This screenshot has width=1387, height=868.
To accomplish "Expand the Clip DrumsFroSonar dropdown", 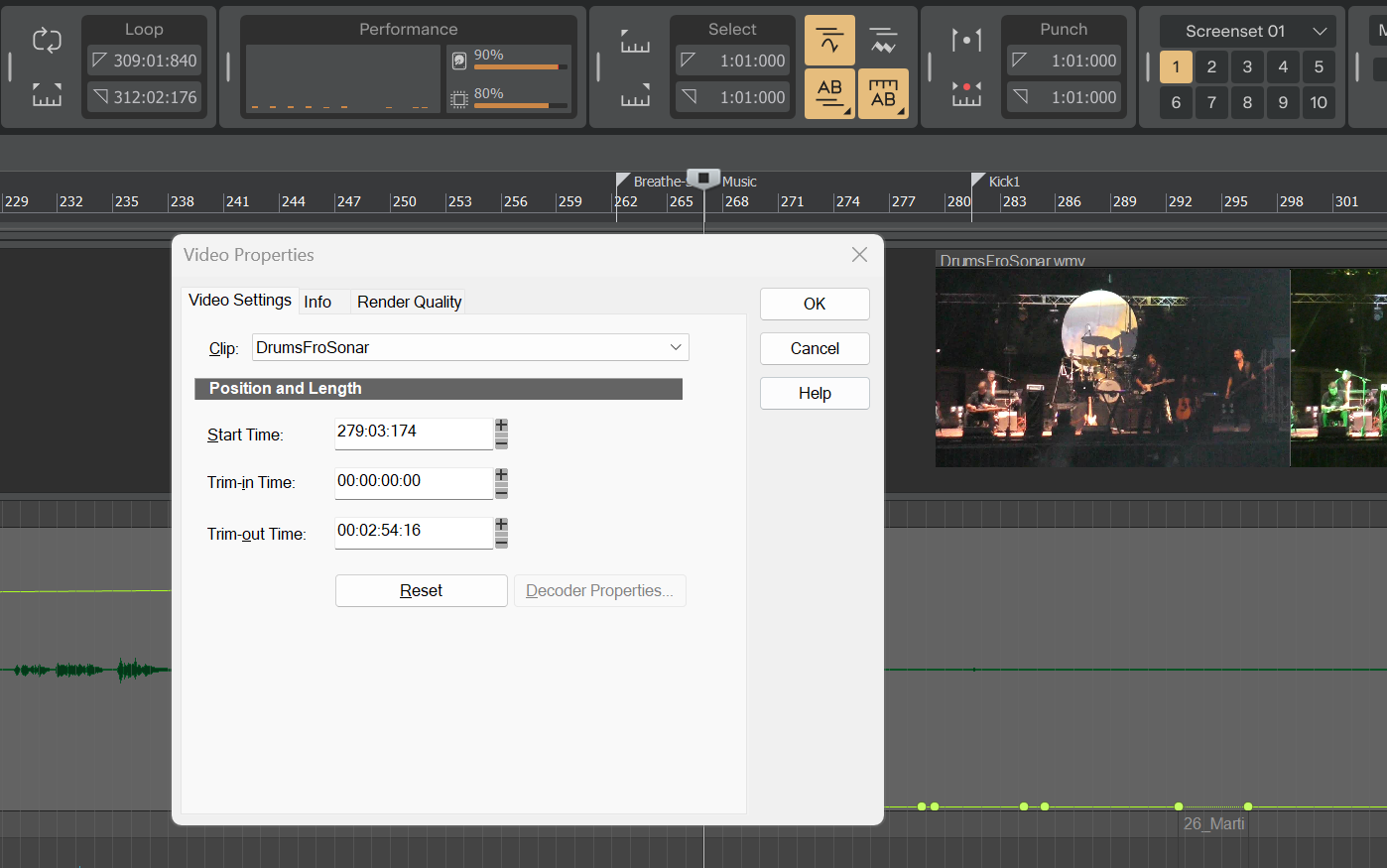I will (675, 347).
